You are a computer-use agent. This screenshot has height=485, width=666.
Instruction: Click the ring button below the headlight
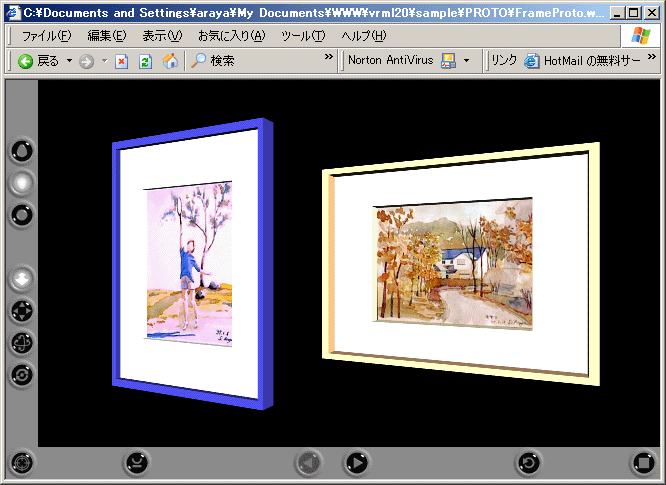(22, 215)
